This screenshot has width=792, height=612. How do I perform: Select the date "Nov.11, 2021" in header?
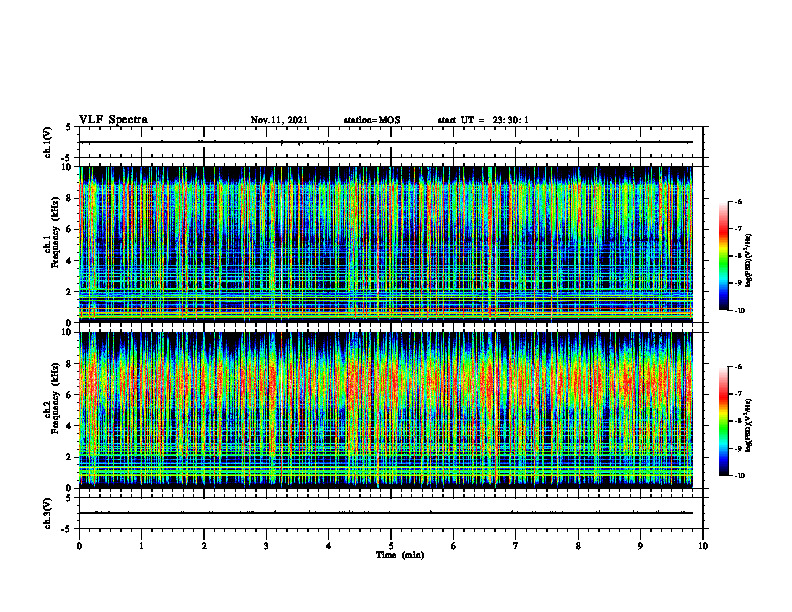point(279,120)
